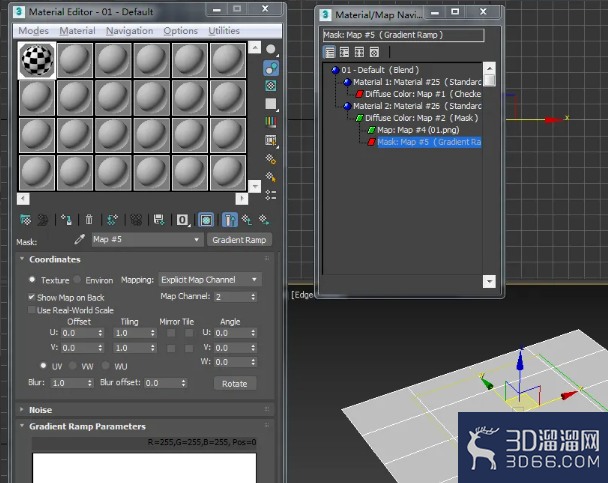The width and height of the screenshot is (608, 483).
Task: Switch Navigator to View Large Icons
Action: click(374, 52)
